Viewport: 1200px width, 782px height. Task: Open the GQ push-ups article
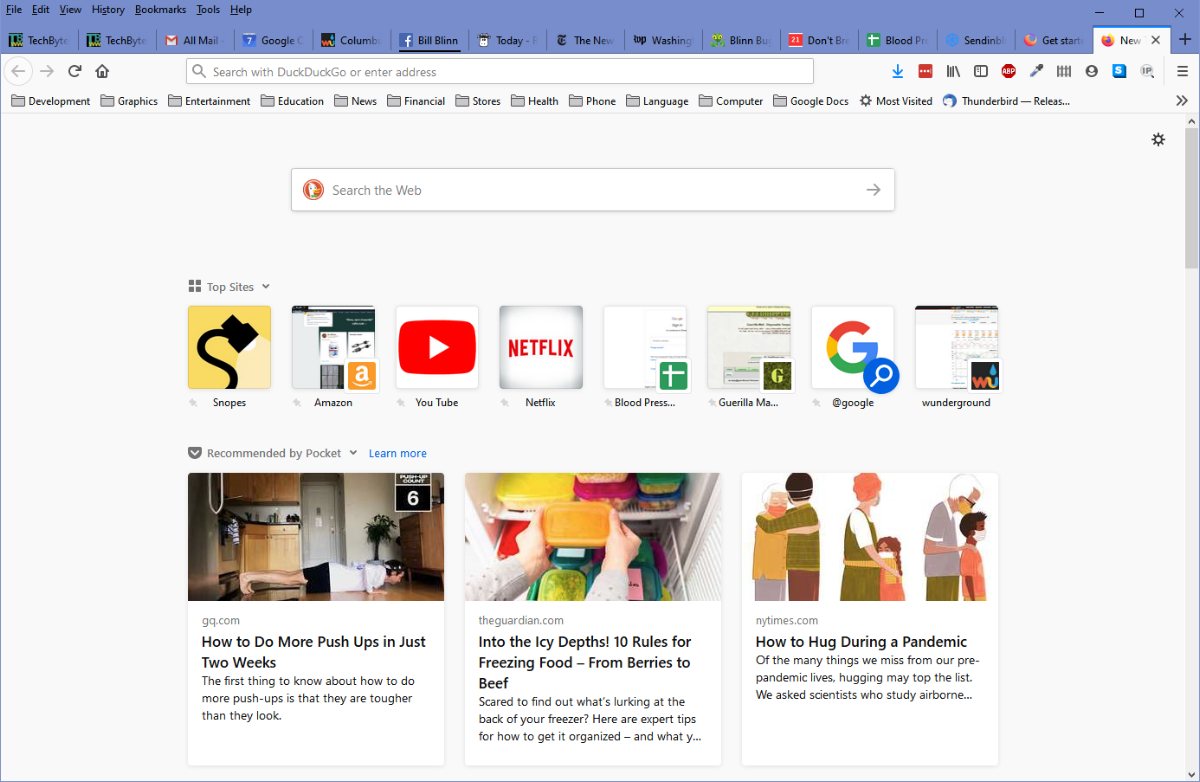click(316, 619)
